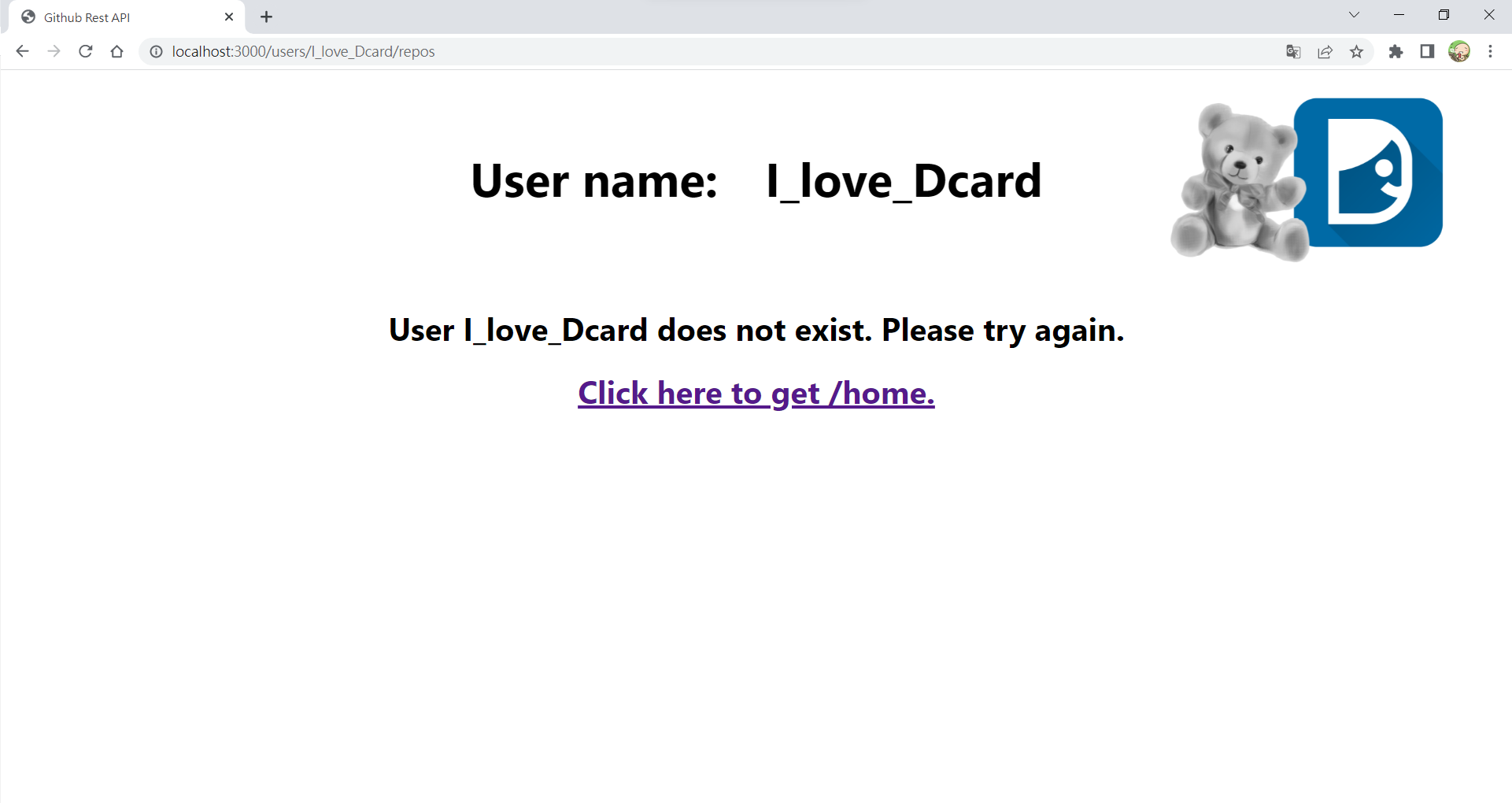Open the browser side panel icon
Image resolution: width=1512 pixels, height=803 pixels.
tap(1428, 51)
